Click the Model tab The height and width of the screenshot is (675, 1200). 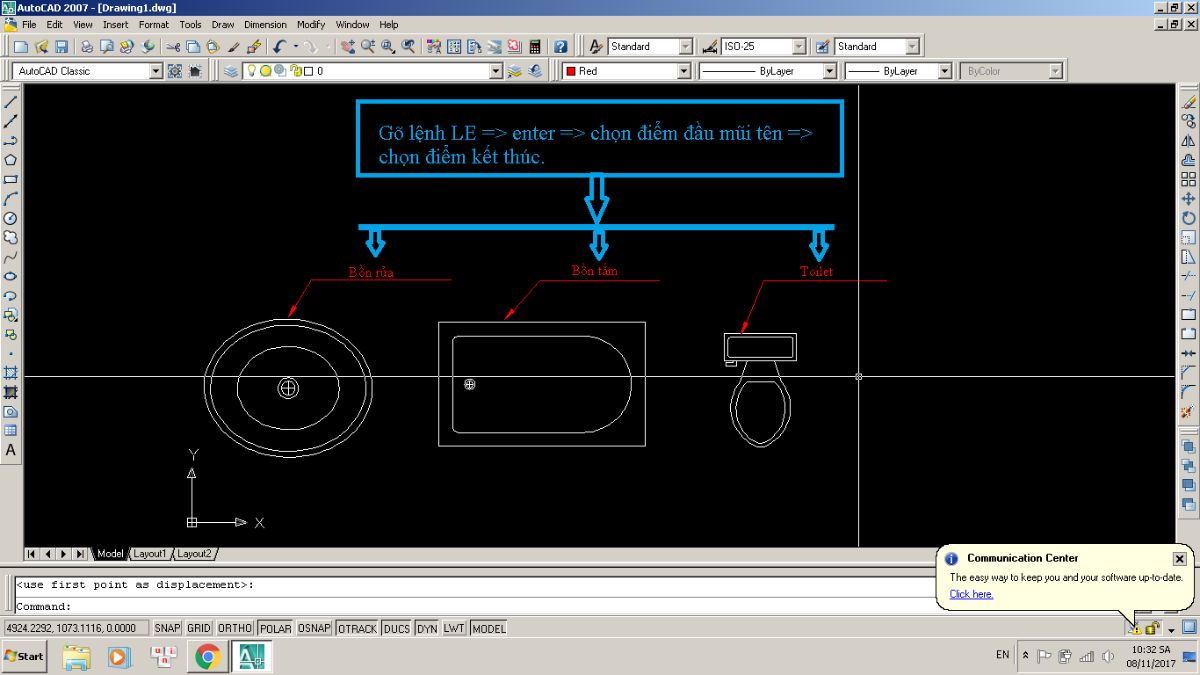110,553
